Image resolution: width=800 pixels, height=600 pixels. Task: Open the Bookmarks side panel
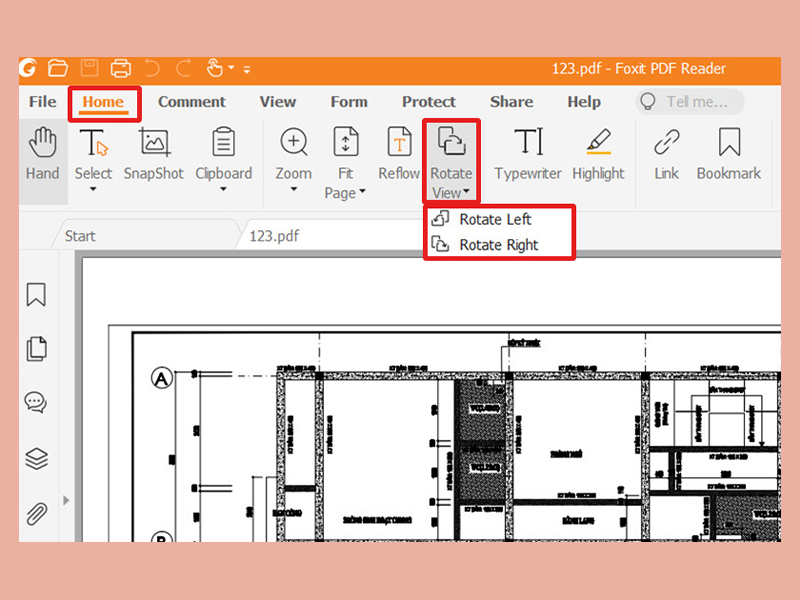click(37, 295)
